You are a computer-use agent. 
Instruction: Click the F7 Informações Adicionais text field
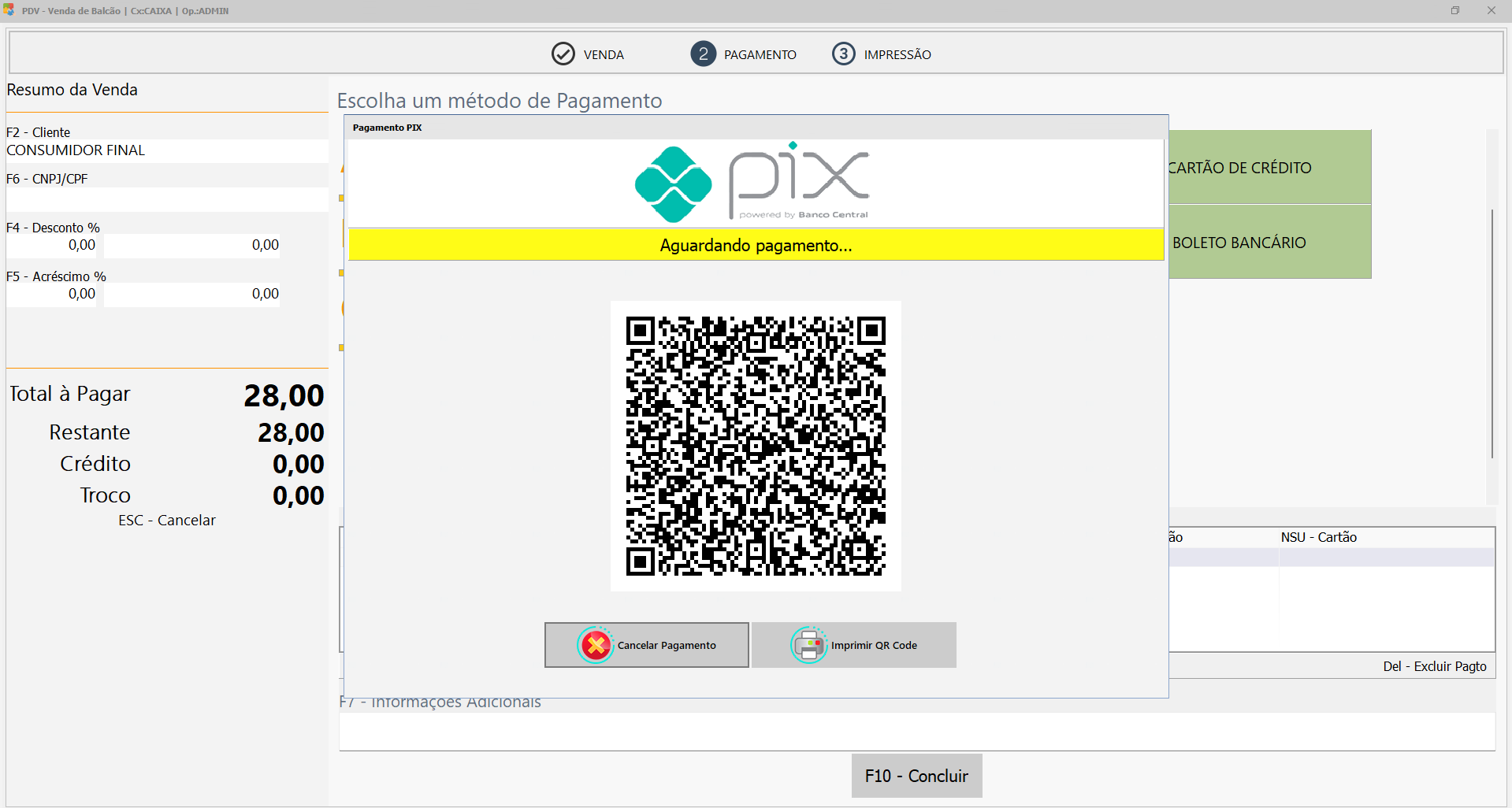point(917,732)
